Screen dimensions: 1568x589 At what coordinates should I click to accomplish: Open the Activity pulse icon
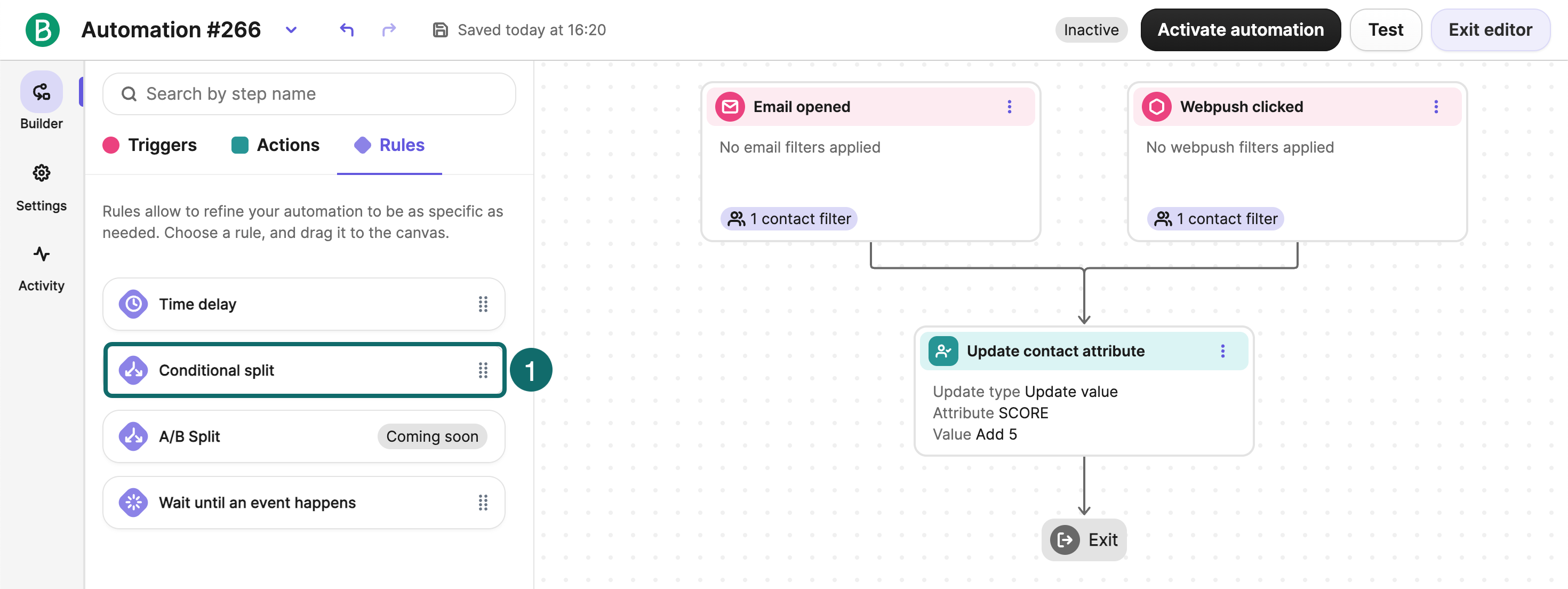point(42,254)
